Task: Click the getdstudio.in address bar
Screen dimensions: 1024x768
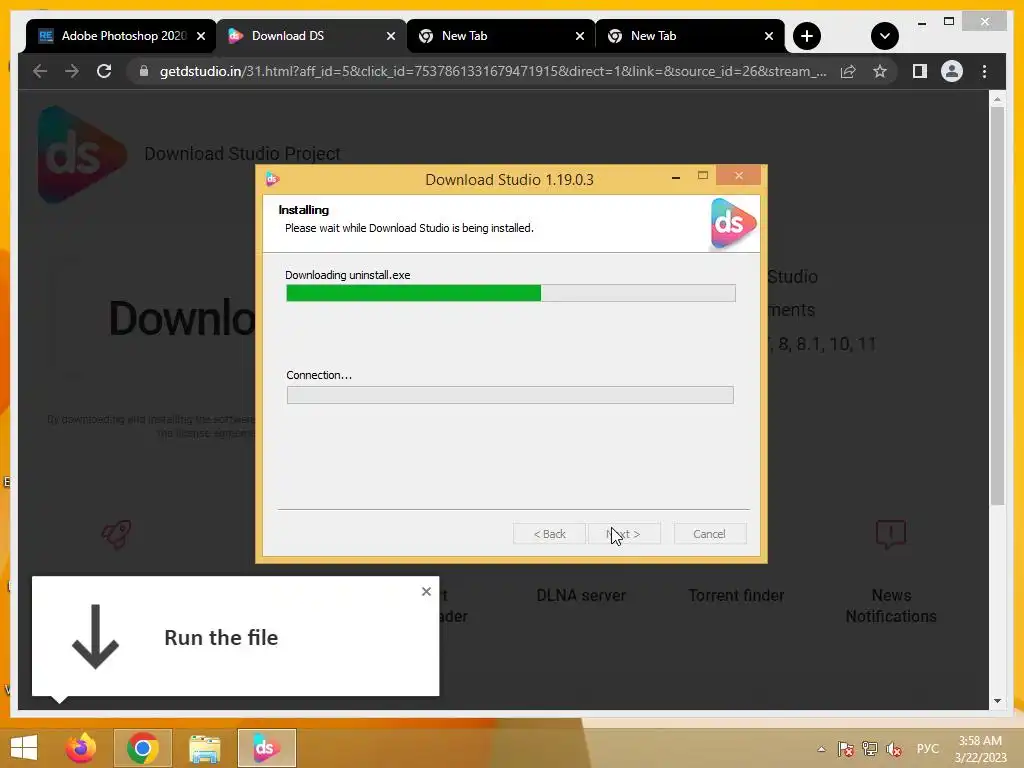Action: pyautogui.click(x=493, y=71)
